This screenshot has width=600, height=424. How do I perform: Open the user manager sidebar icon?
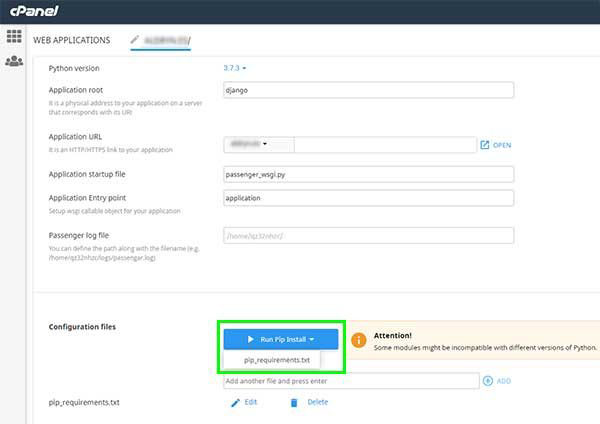(14, 62)
